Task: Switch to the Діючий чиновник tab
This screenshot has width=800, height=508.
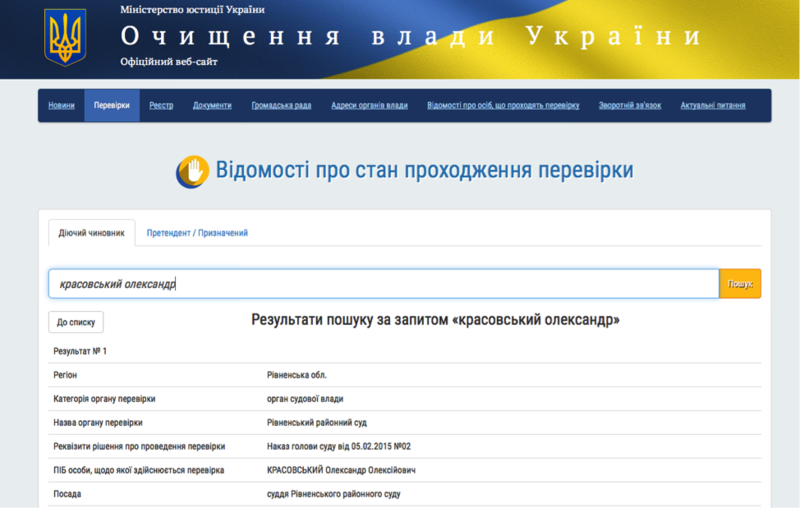Action: pos(91,233)
